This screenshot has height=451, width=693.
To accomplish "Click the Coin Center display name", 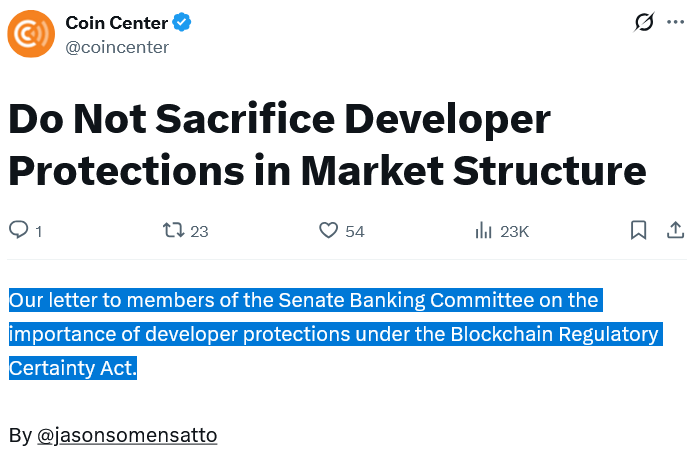I will tap(115, 23).
